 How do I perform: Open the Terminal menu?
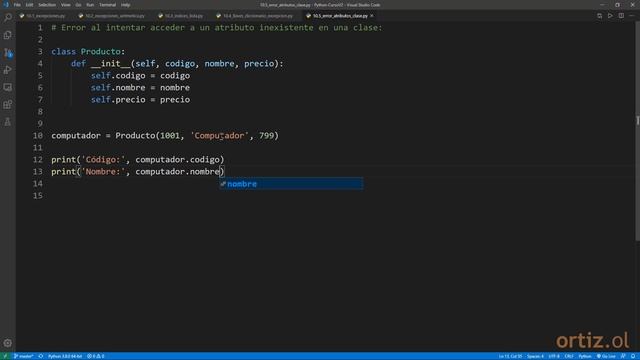tap(107, 5)
